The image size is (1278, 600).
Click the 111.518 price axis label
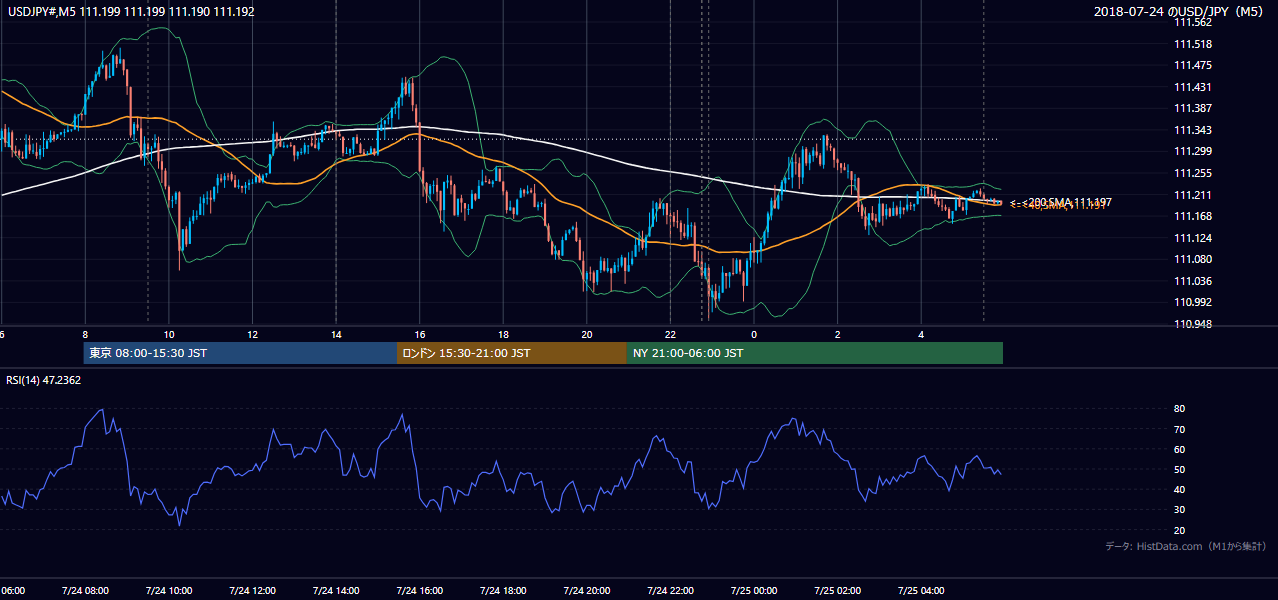click(x=1193, y=44)
